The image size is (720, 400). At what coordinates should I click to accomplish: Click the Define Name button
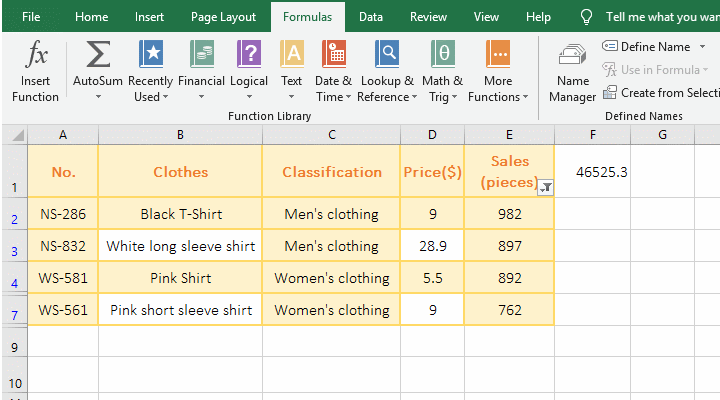pyautogui.click(x=647, y=46)
